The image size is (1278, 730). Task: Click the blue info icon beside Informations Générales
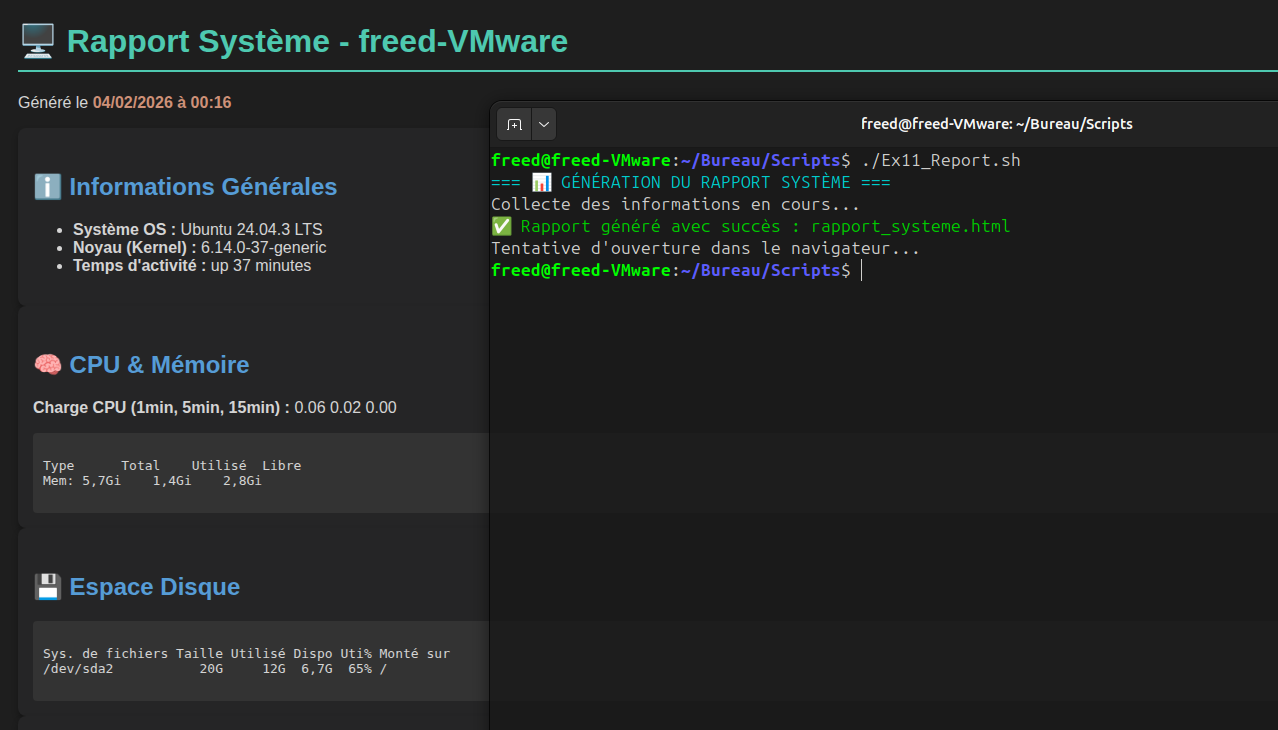point(47,187)
